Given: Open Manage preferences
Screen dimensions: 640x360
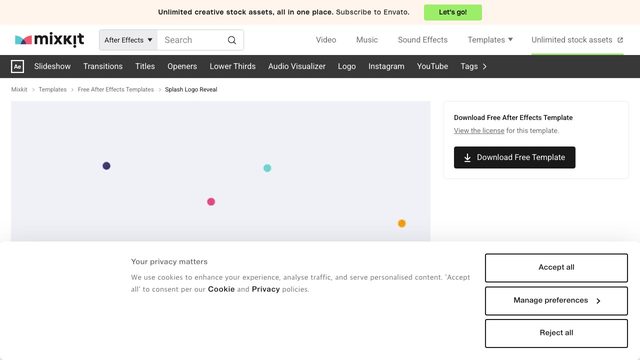Looking at the screenshot, I should coord(556,300).
